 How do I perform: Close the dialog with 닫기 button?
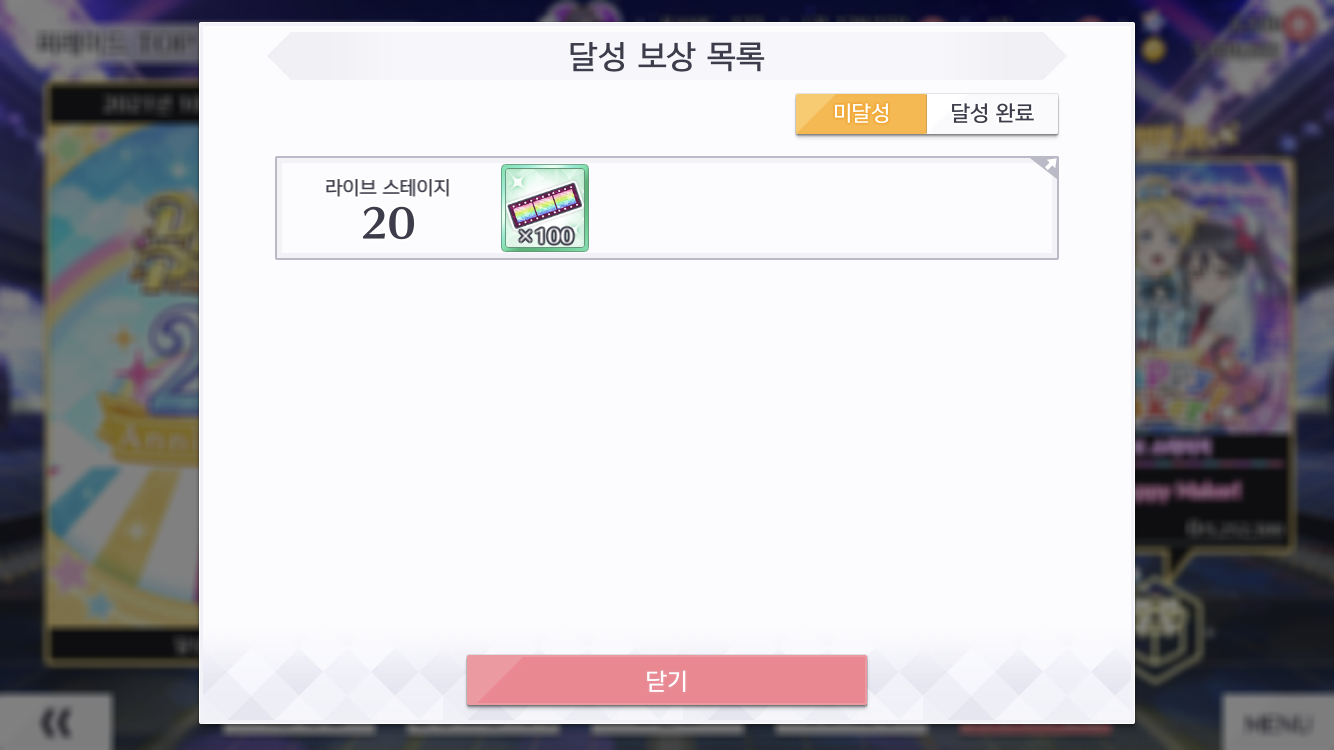[x=667, y=681]
